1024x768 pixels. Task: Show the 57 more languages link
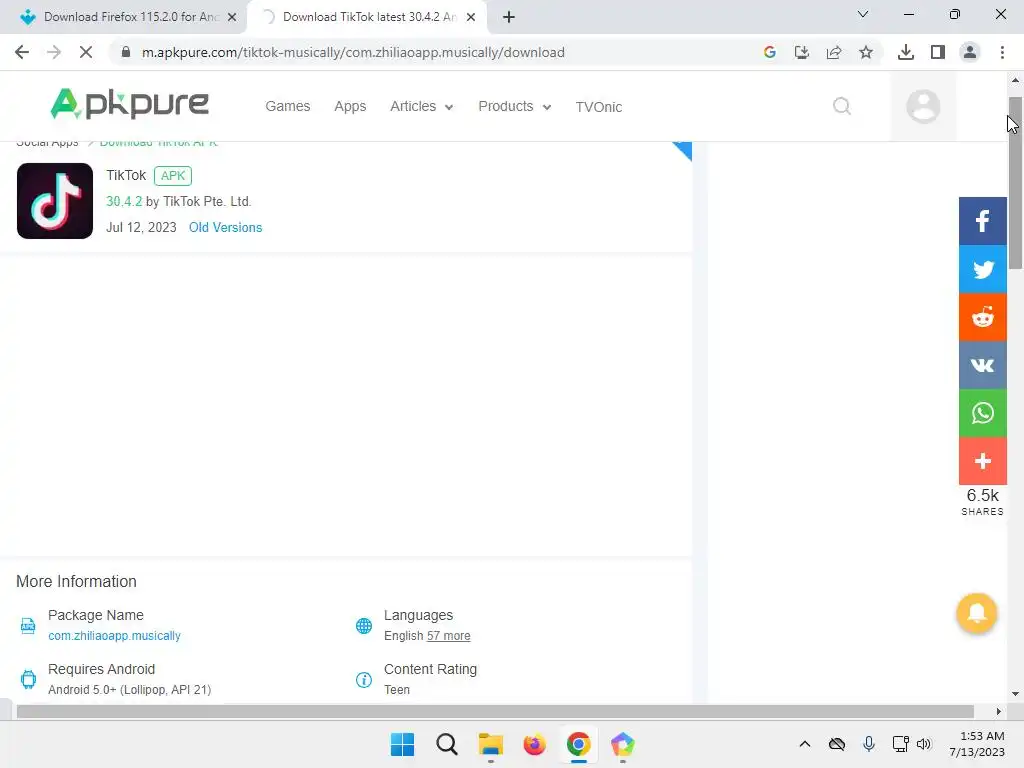click(449, 635)
